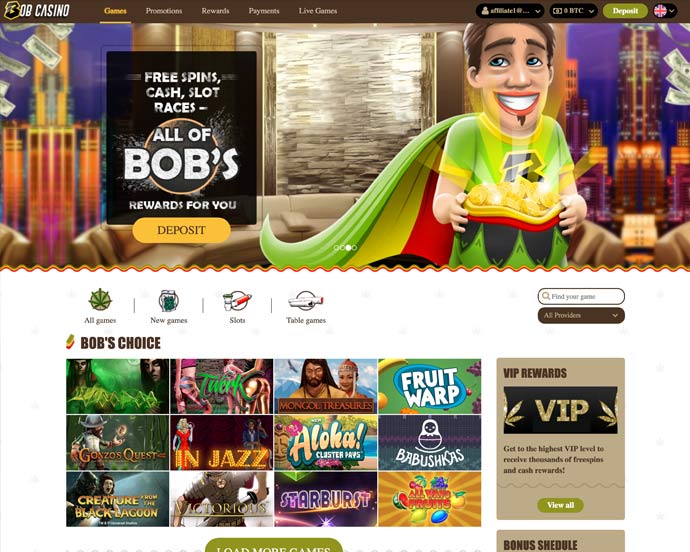The height and width of the screenshot is (552, 690).
Task: Open the Starburst game thumbnail
Action: (x=326, y=499)
